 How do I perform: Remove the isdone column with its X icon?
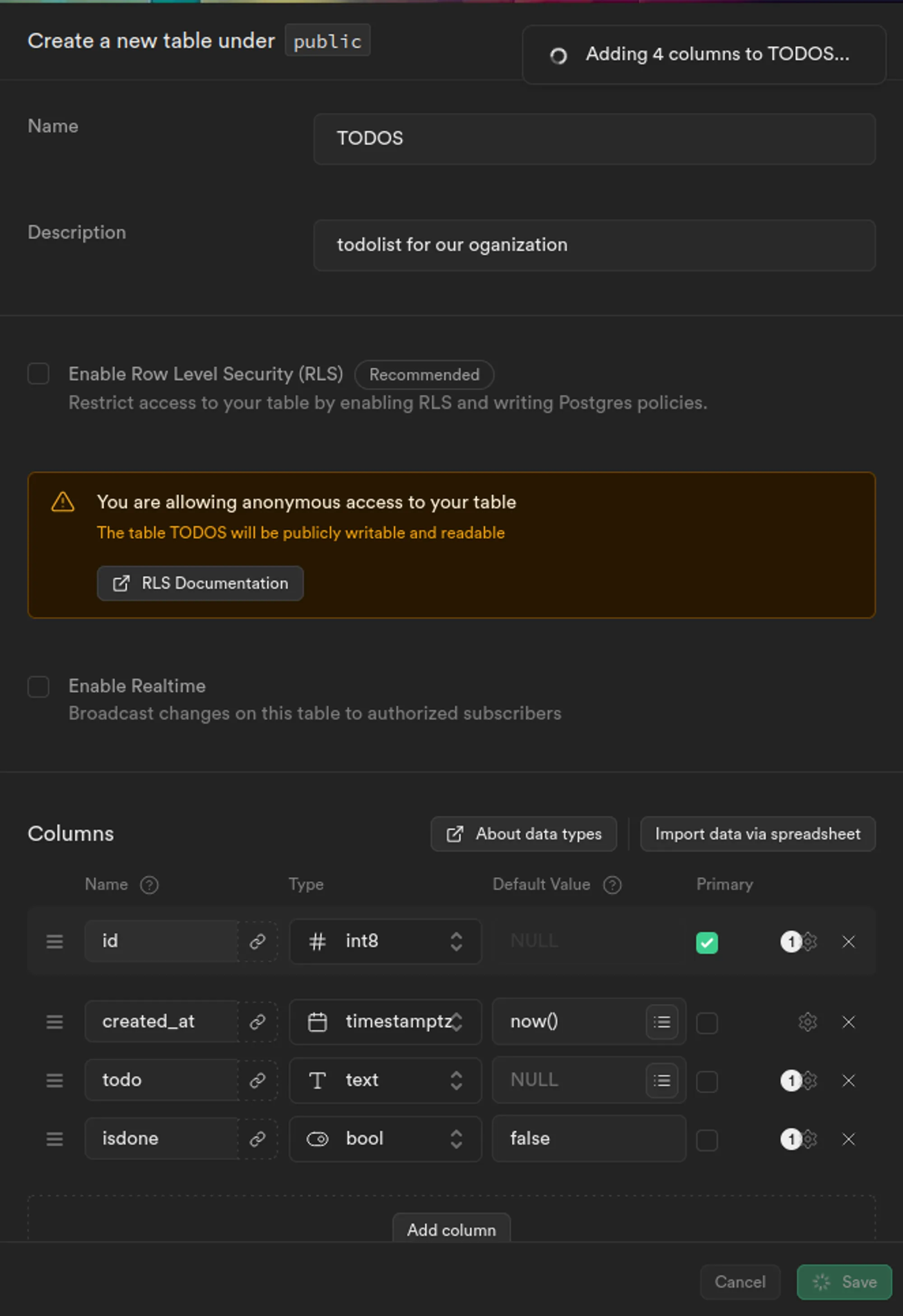(848, 1139)
